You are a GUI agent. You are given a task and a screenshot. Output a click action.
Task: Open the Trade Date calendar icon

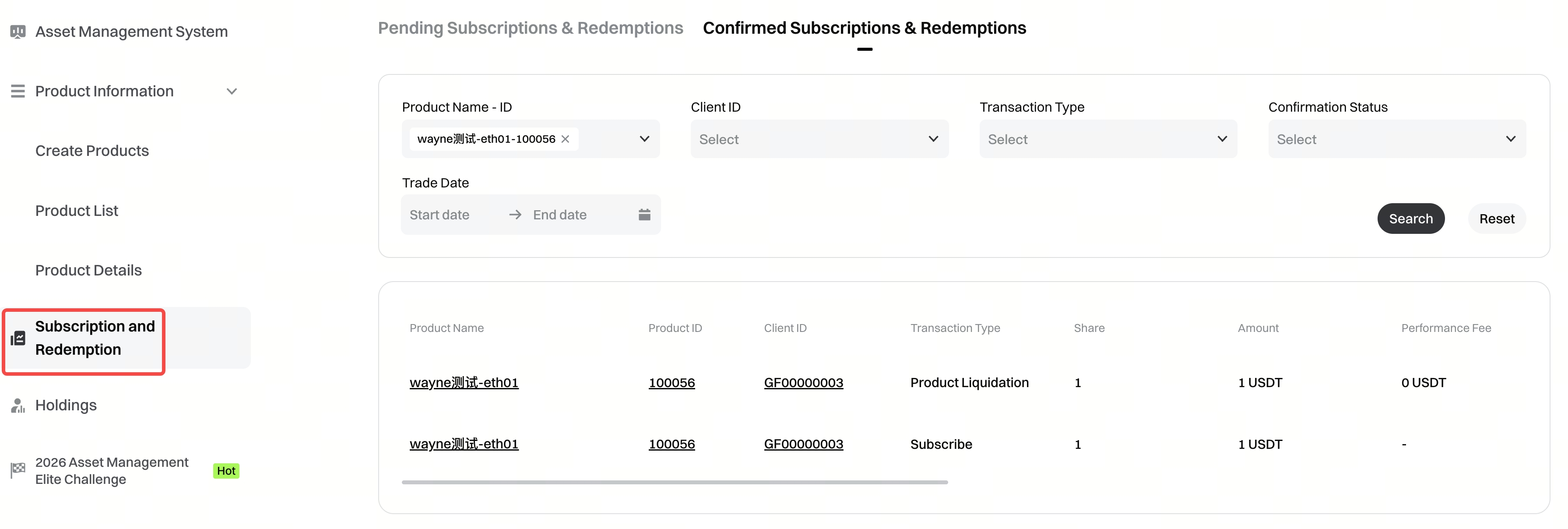coord(645,215)
